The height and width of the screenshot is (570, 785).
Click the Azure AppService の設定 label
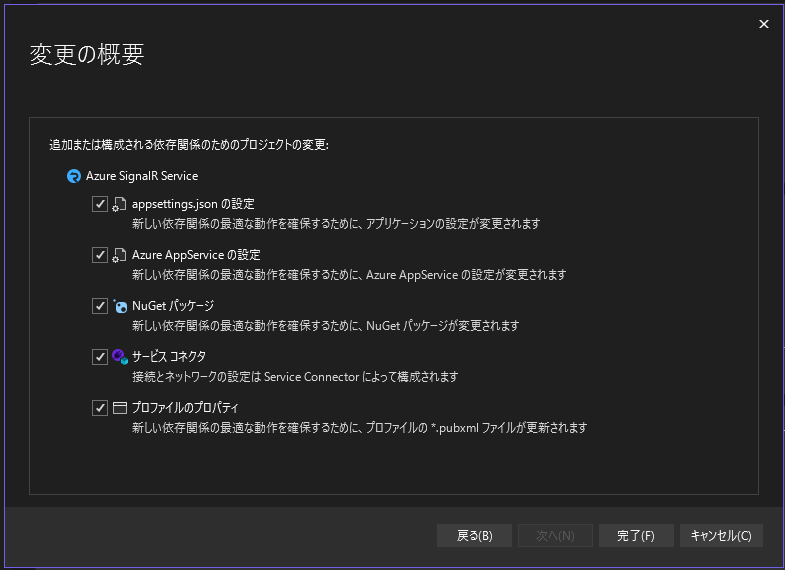tap(196, 255)
